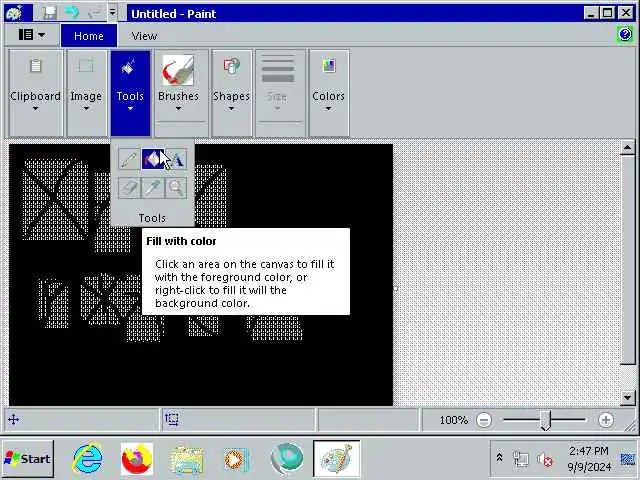
Task: Click the Redo arrow in title bar
Action: click(94, 13)
